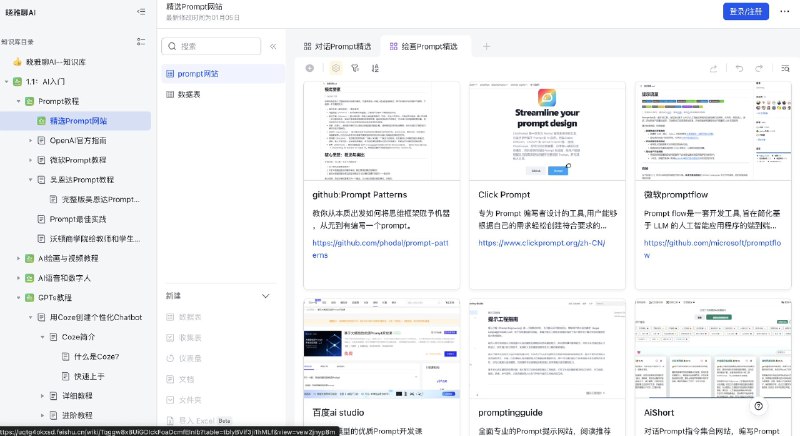Open the github:Prompt Patterns card thumbnail

[381, 132]
